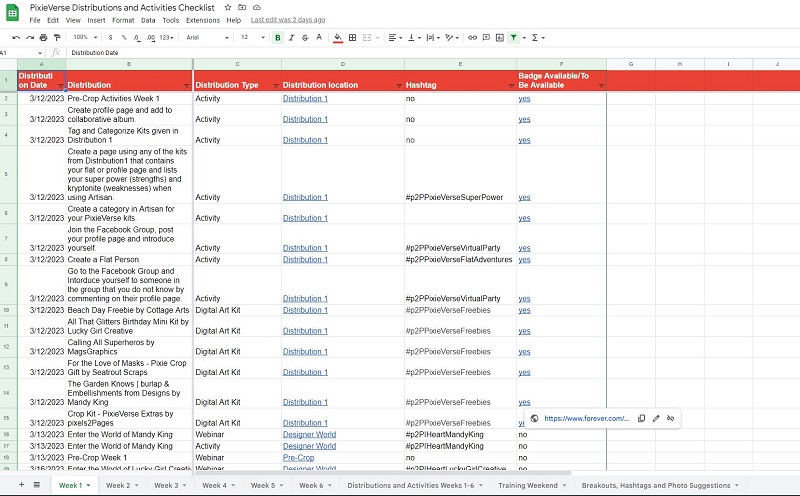Click the insert link icon
The image size is (800, 496).
(x=472, y=38)
